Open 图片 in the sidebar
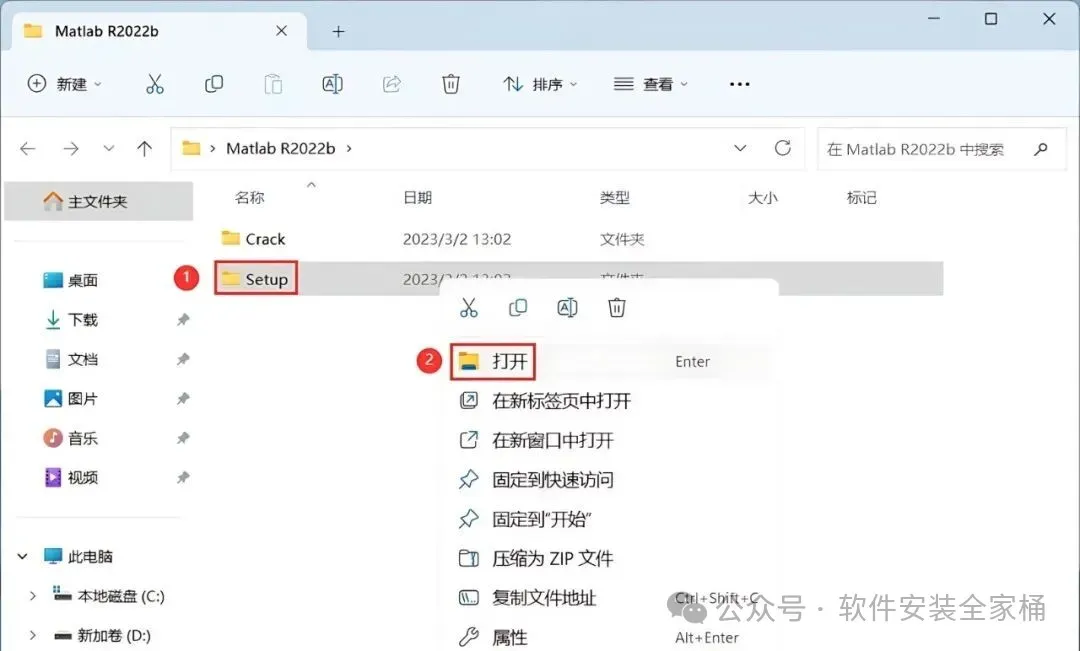1080x651 pixels. (x=71, y=398)
